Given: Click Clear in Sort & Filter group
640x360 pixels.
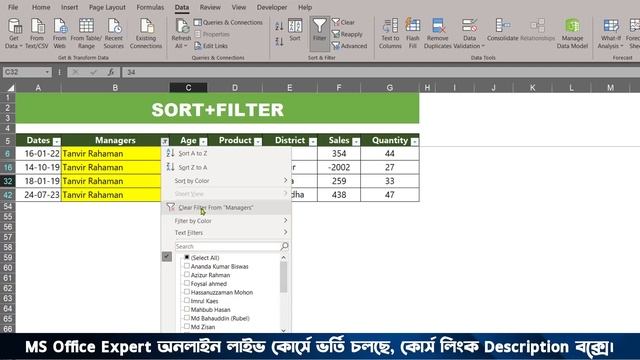Looking at the screenshot, I should click(343, 22).
